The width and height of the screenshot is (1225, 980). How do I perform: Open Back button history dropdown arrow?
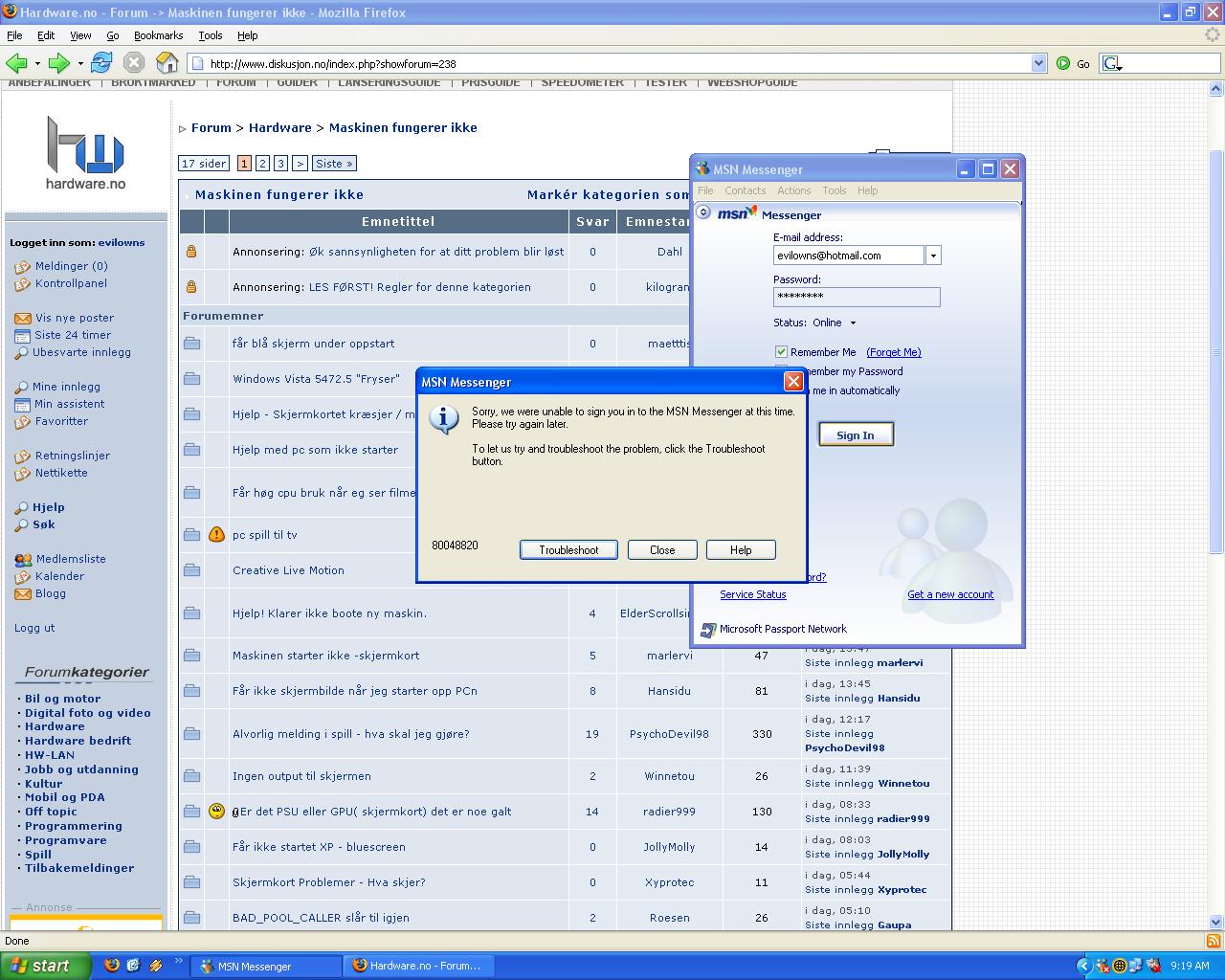pos(37,64)
